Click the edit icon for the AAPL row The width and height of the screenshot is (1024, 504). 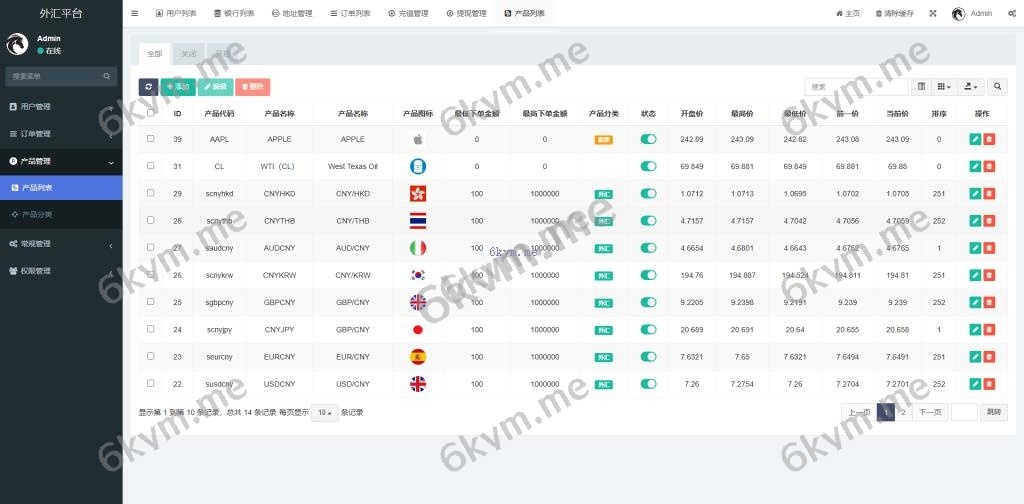pos(975,139)
